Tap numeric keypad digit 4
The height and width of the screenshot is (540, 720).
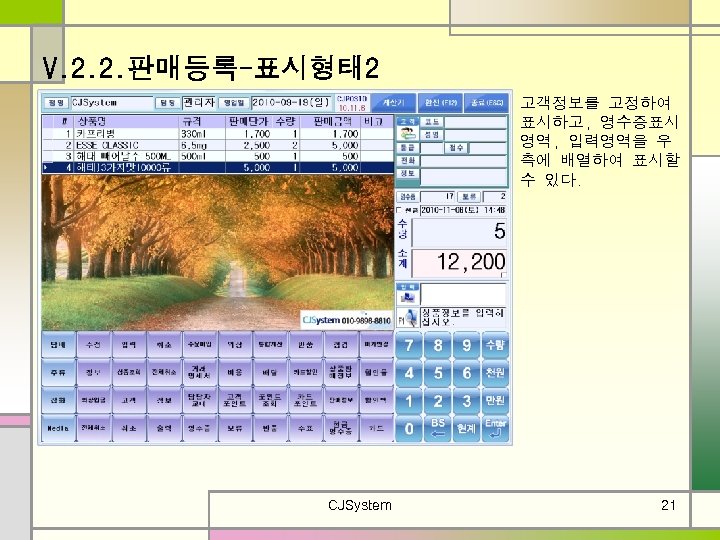click(409, 372)
